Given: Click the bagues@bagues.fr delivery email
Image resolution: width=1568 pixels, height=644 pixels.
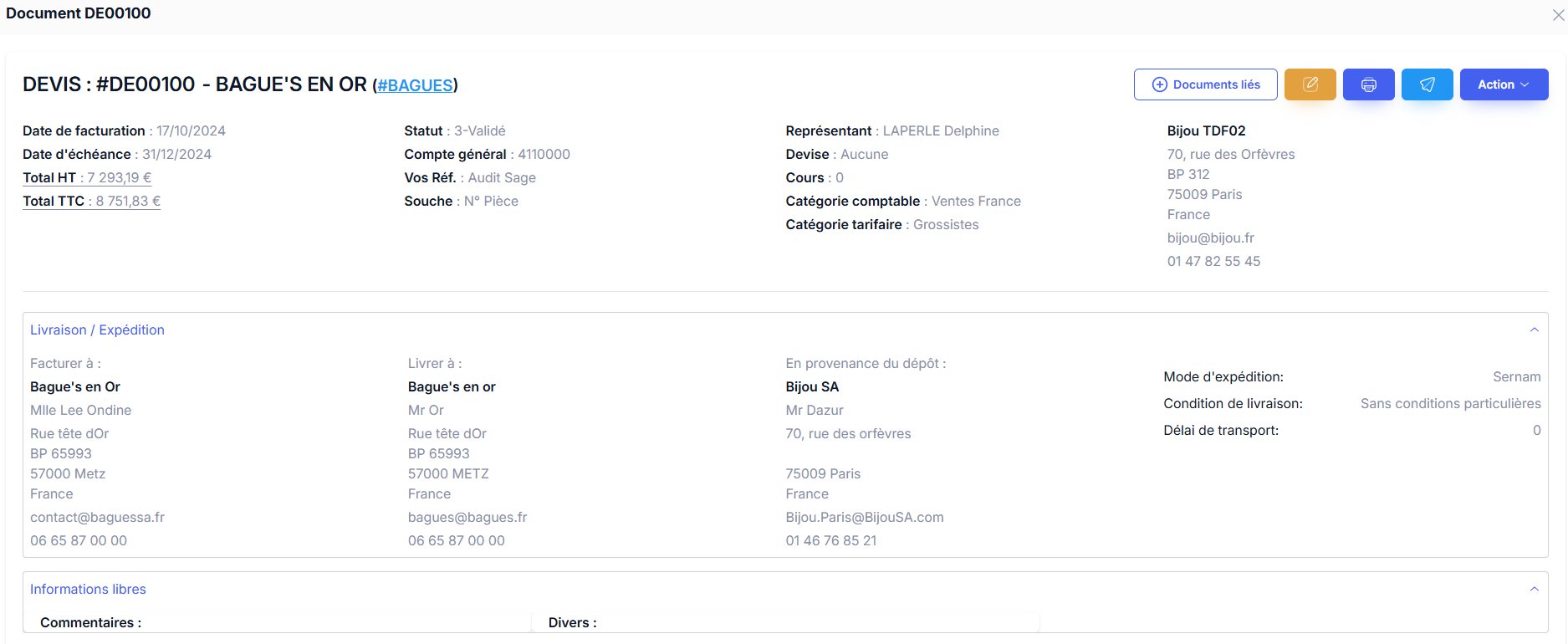Looking at the screenshot, I should pyautogui.click(x=467, y=517).
